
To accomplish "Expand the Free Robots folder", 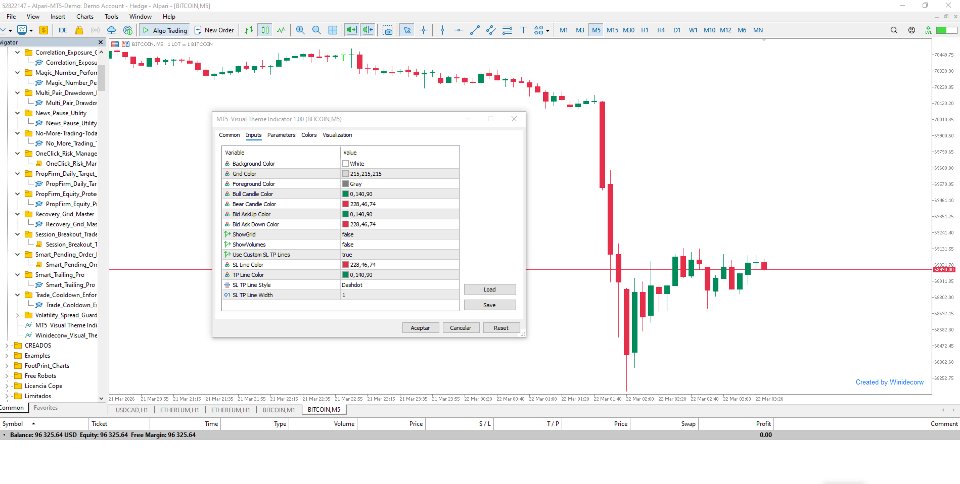I will click(7, 376).
